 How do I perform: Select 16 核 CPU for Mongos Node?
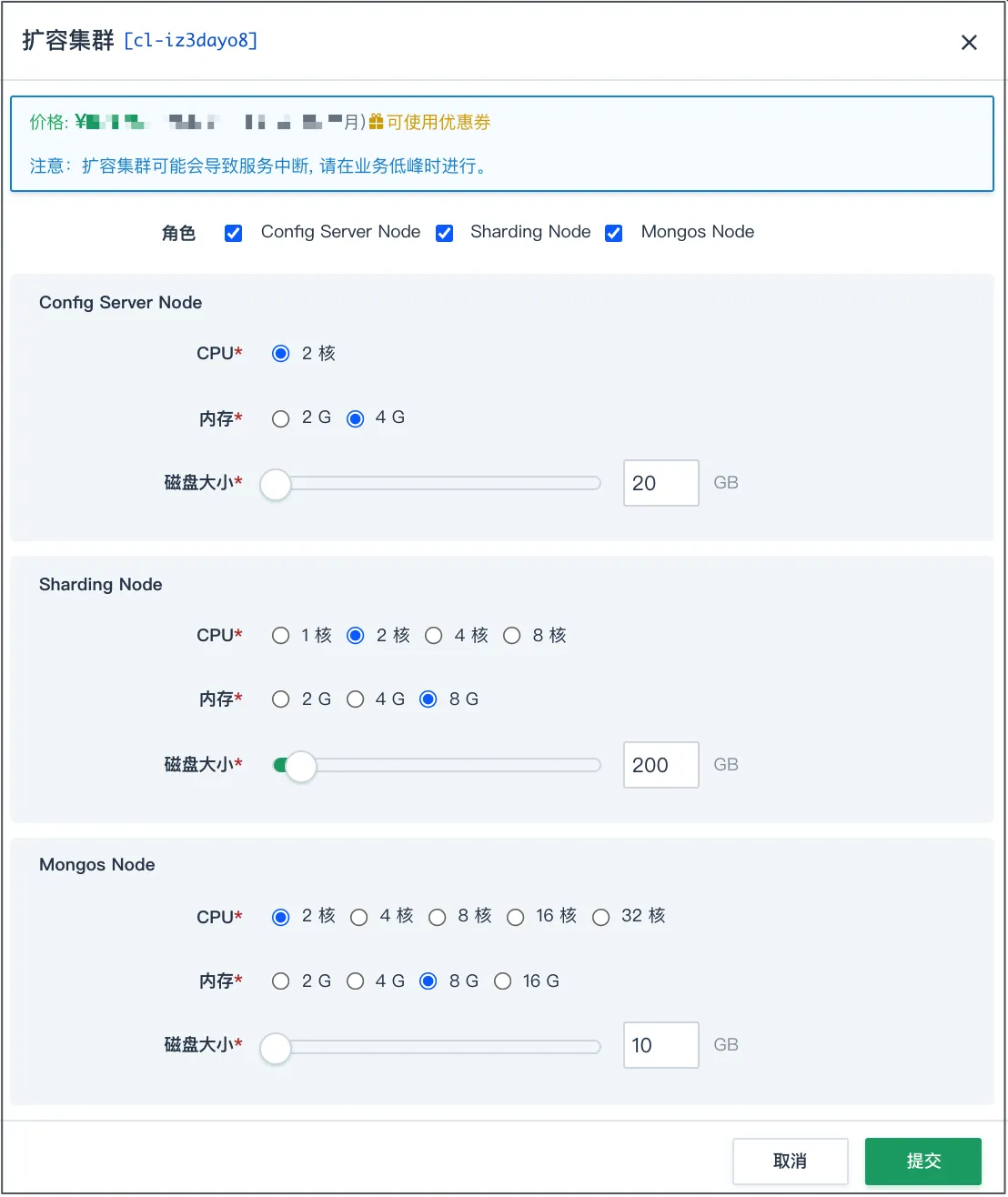tap(516, 918)
